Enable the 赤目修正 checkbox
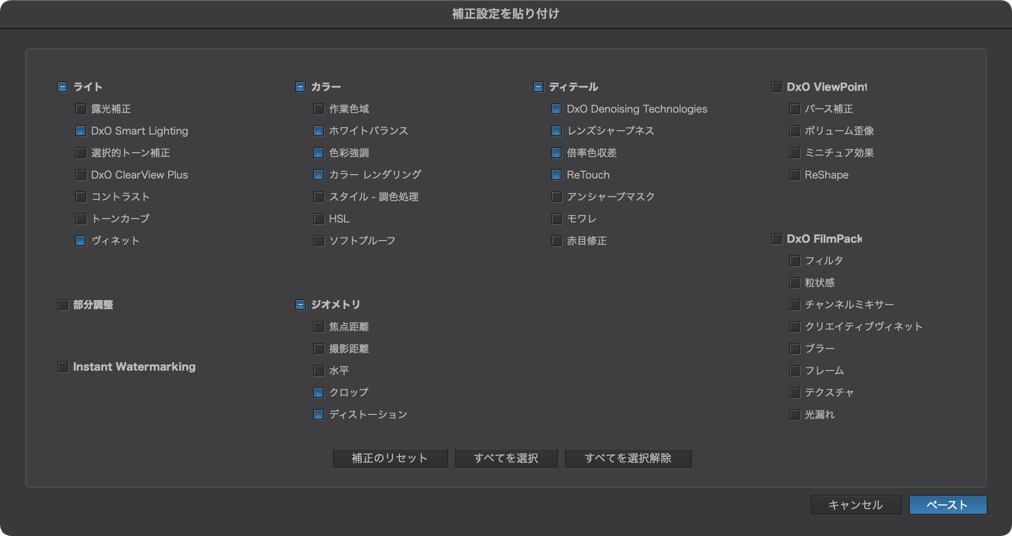 (x=556, y=241)
